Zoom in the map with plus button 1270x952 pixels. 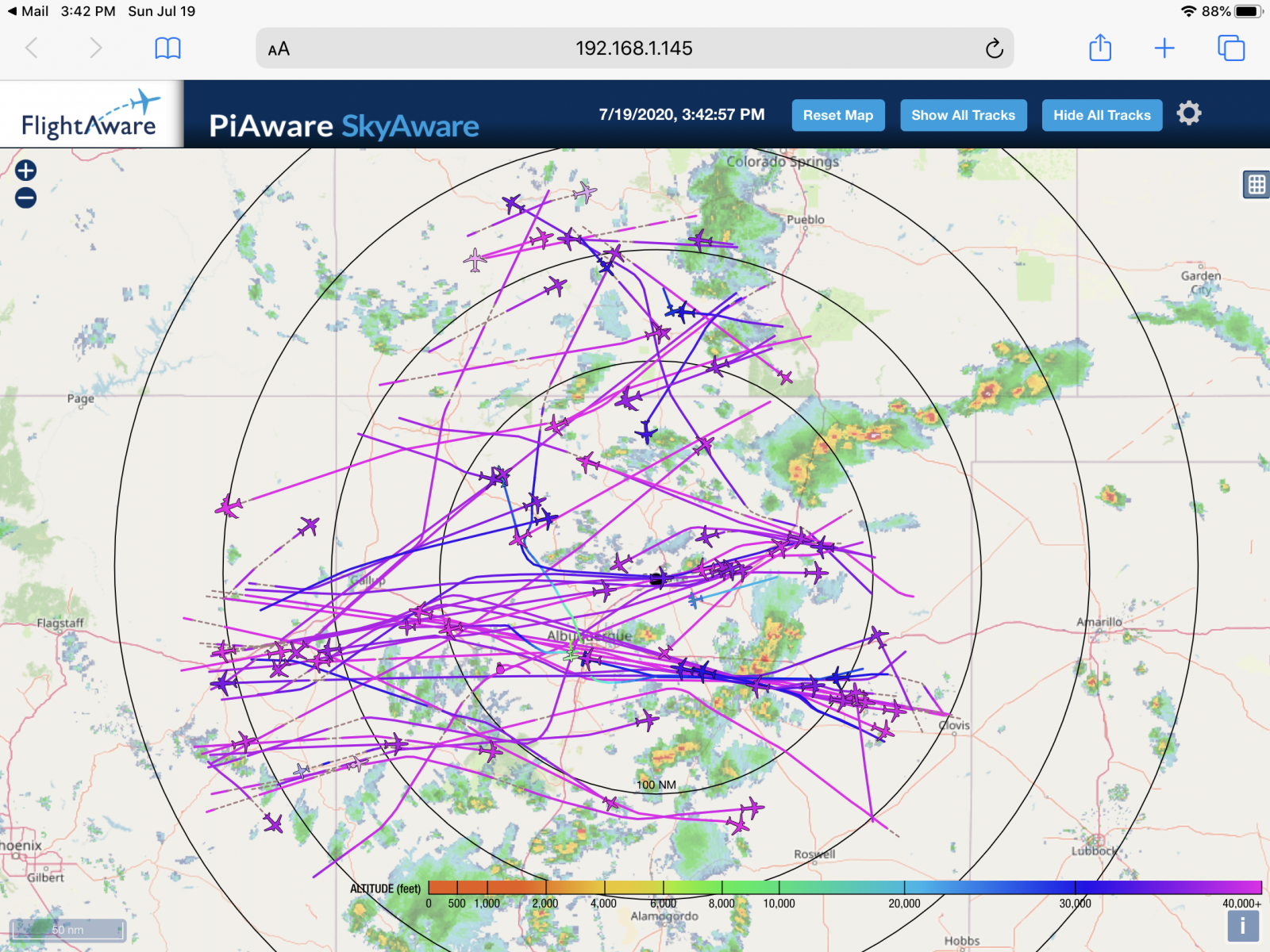[x=25, y=170]
